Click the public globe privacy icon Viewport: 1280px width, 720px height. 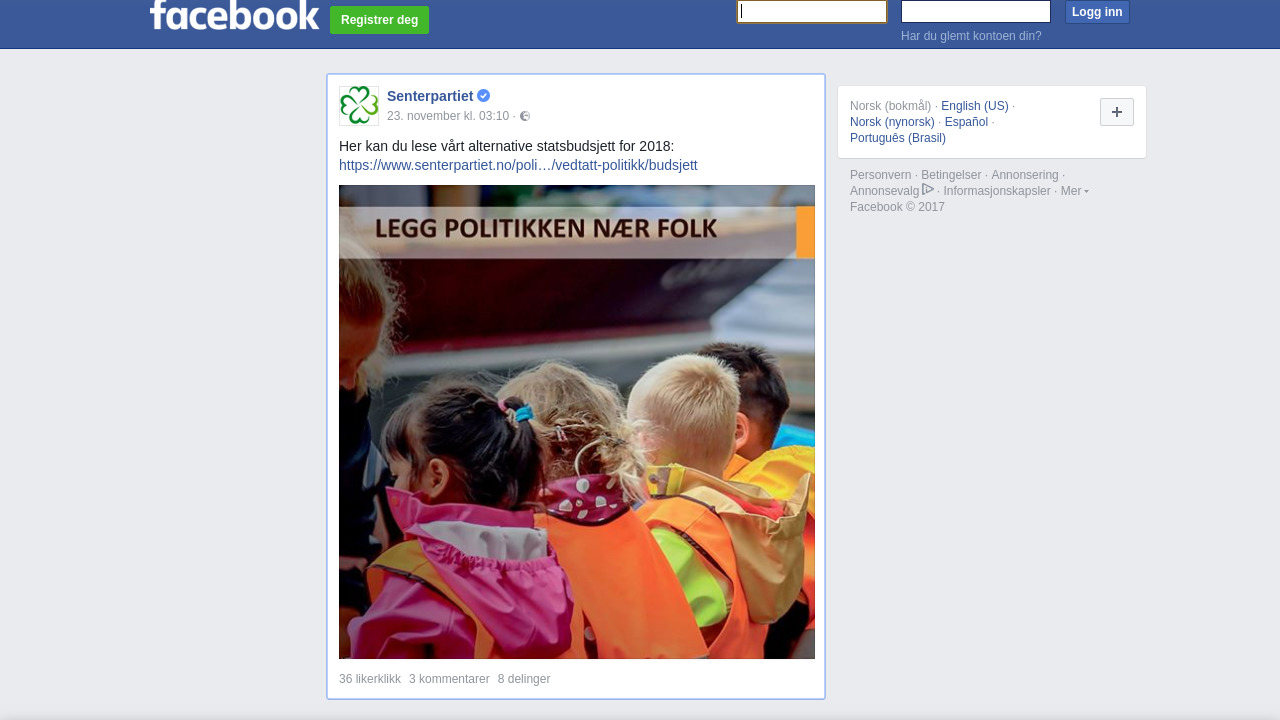coord(525,117)
